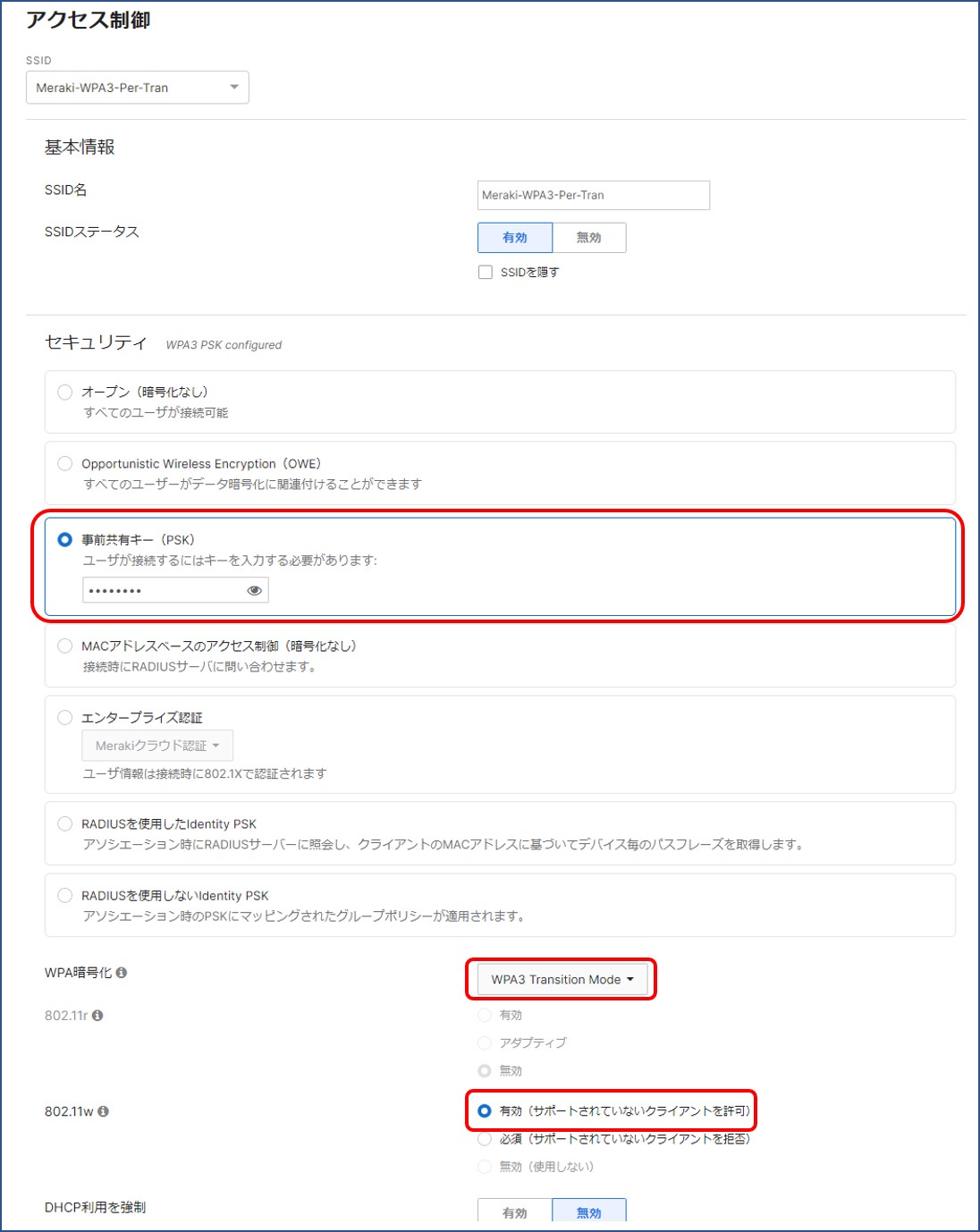Click the info icon next to 802.11w
The width and height of the screenshot is (980, 1232).
tap(103, 1111)
